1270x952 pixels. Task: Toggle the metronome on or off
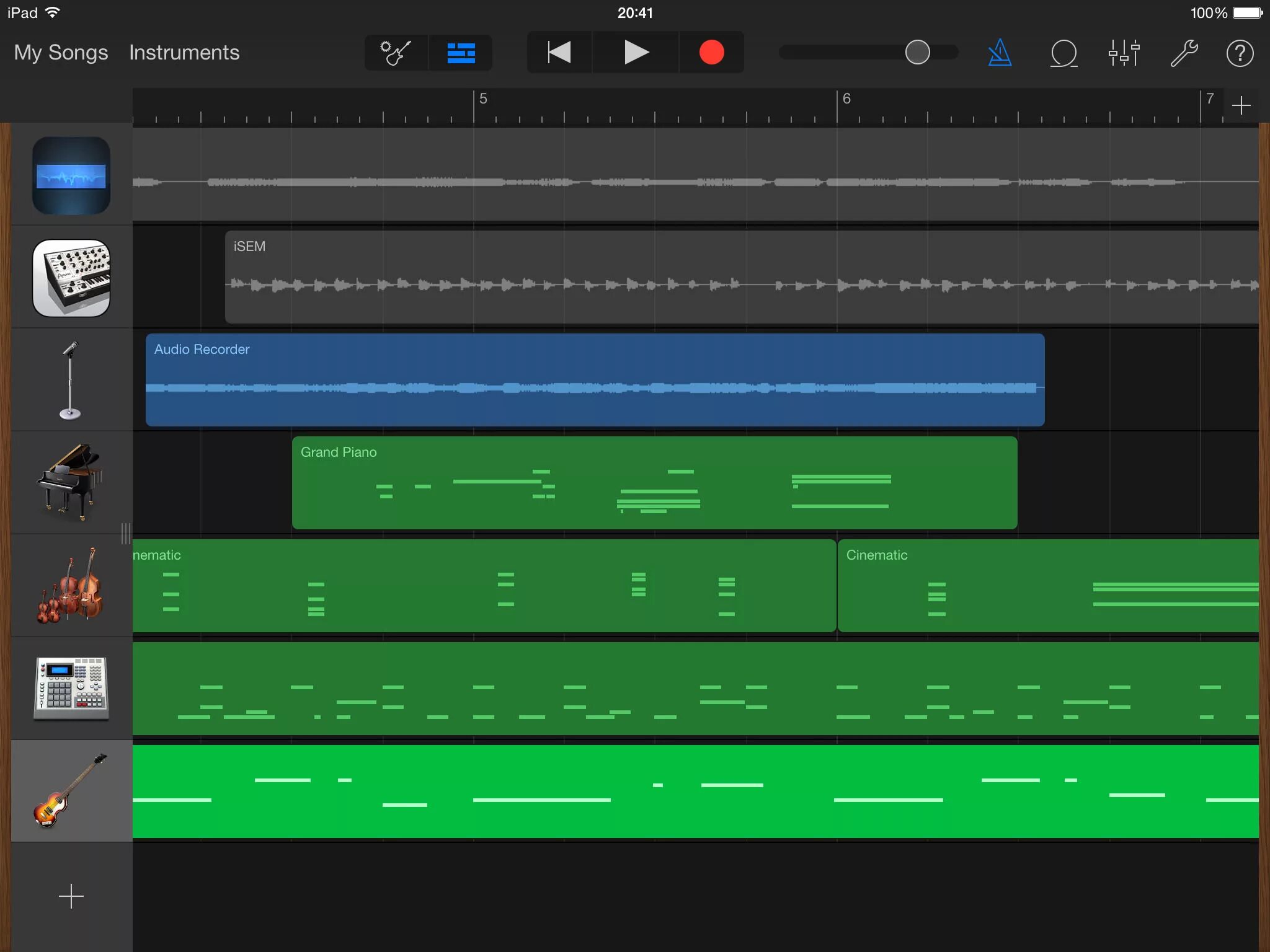(1000, 53)
